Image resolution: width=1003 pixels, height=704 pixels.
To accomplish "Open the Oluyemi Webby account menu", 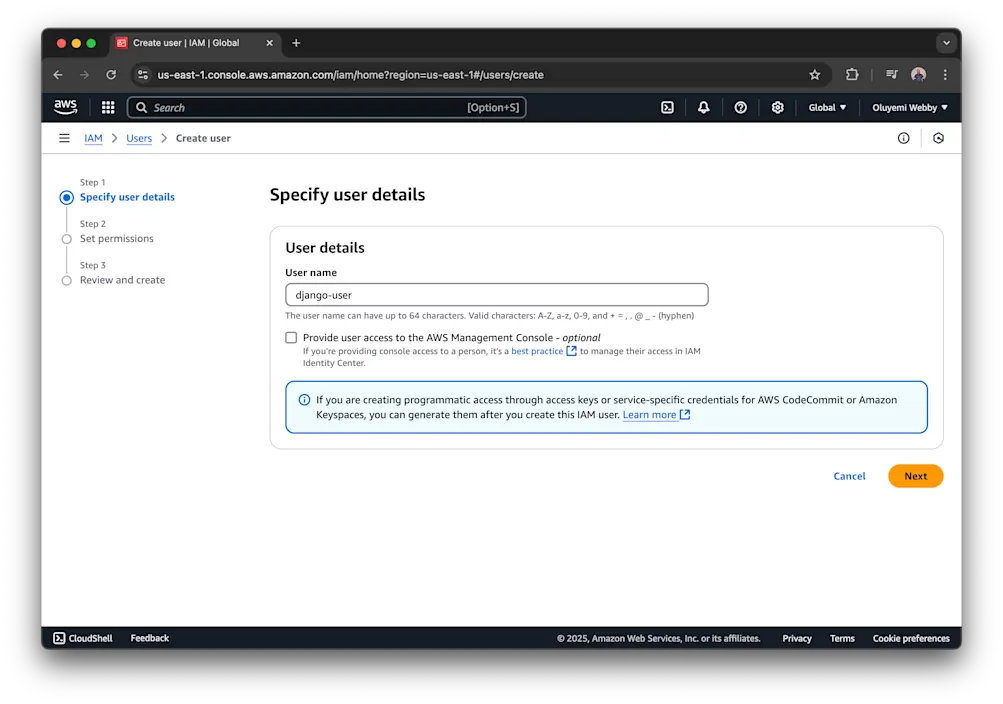I will 909,107.
